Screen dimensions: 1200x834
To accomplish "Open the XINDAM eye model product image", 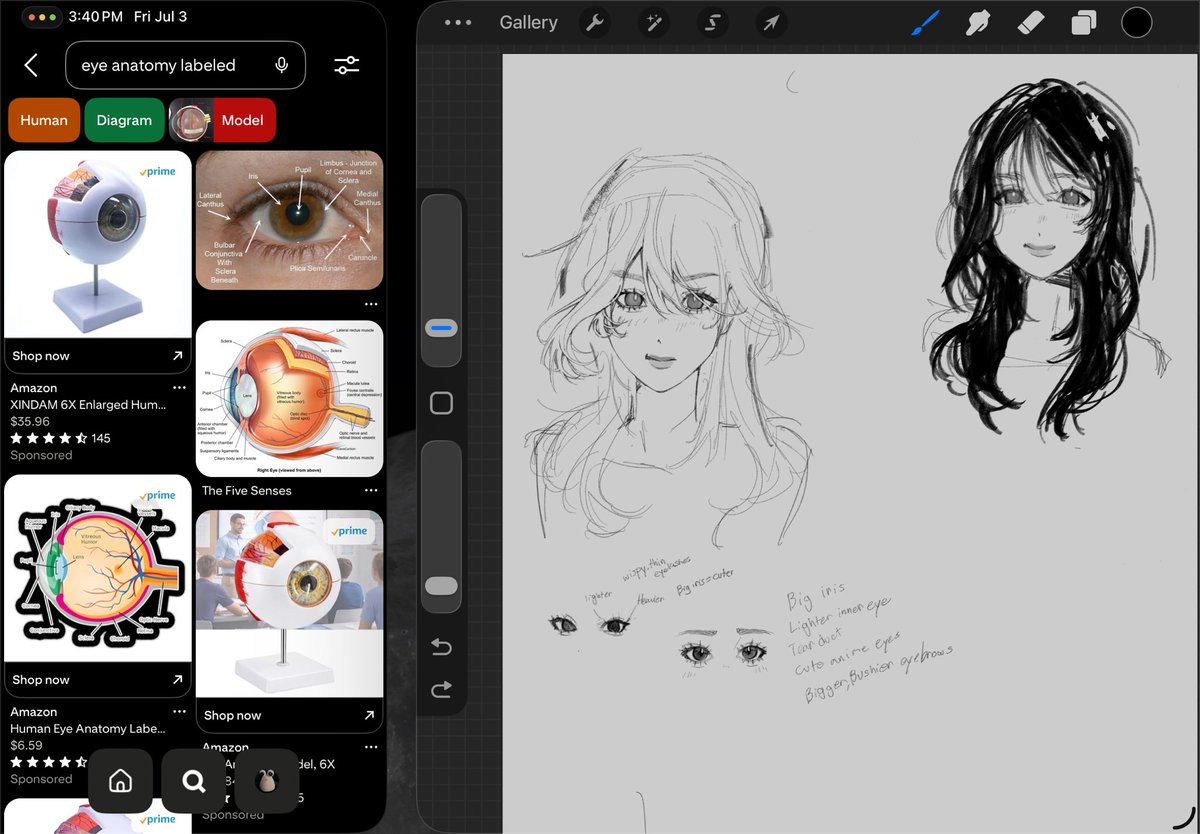I will click(98, 245).
